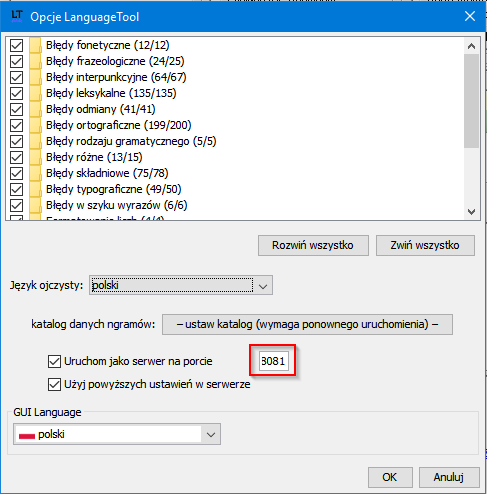This screenshot has width=487, height=494.
Task: Click the LanguageTool LT title bar icon
Action: point(17,16)
